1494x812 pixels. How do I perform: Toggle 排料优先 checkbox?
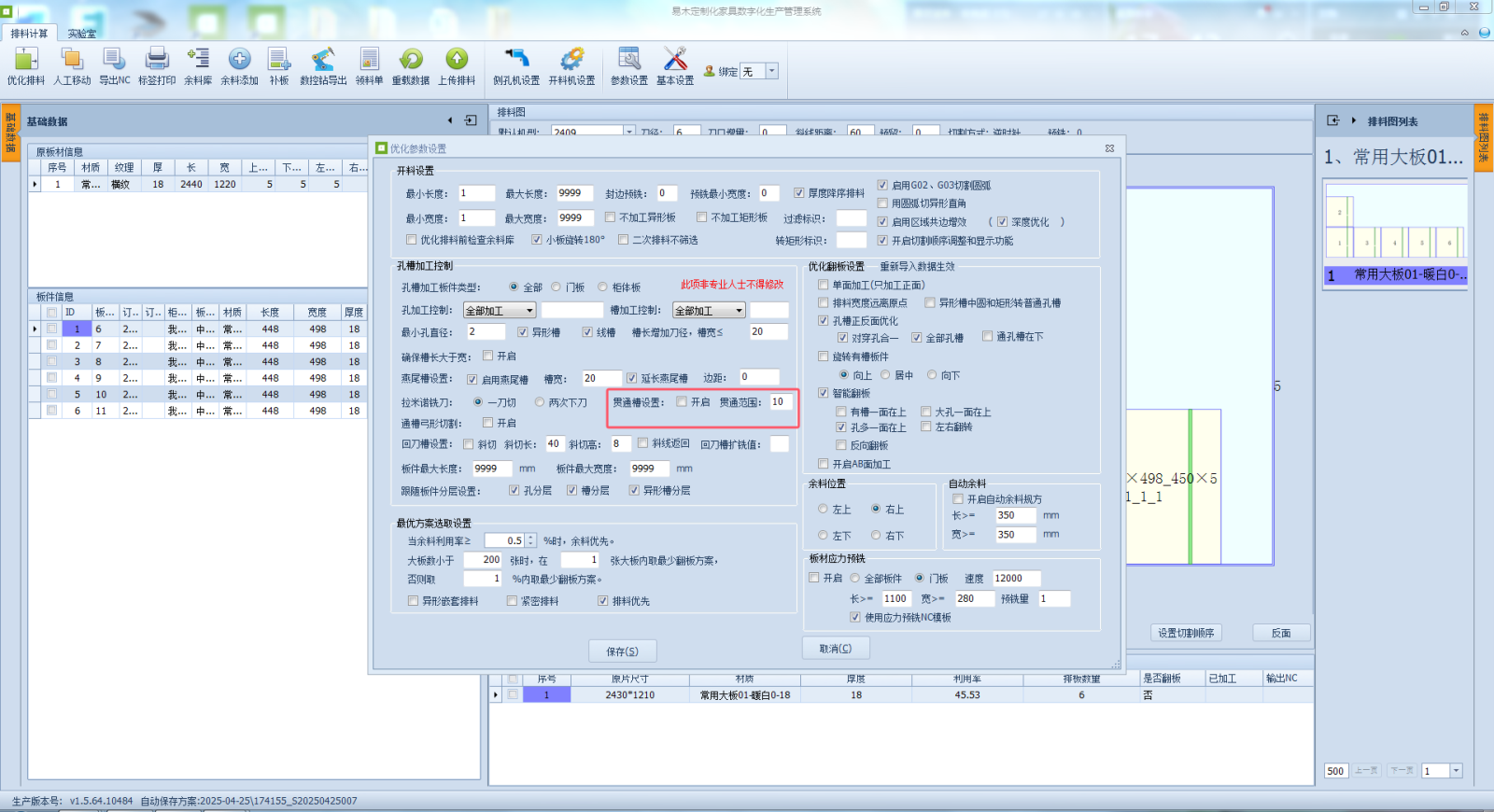point(603,601)
